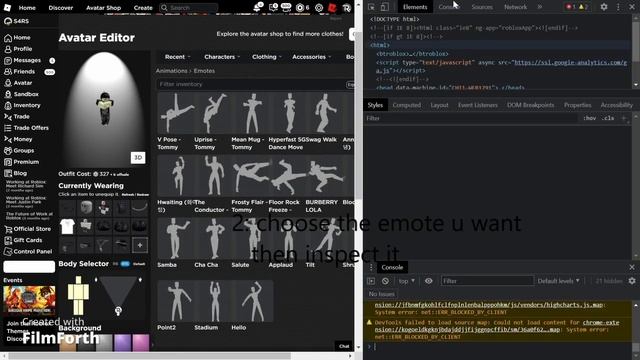Switch to the Sources tab
Screen dimensions: 640x360
(x=482, y=7)
